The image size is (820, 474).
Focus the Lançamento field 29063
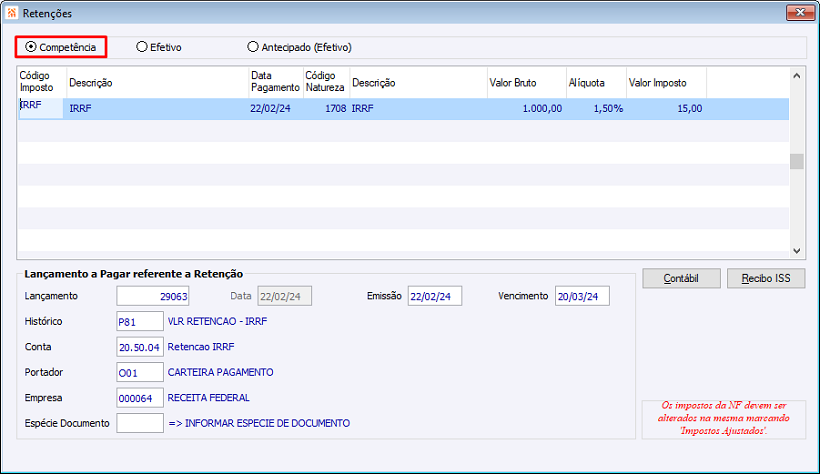click(153, 296)
